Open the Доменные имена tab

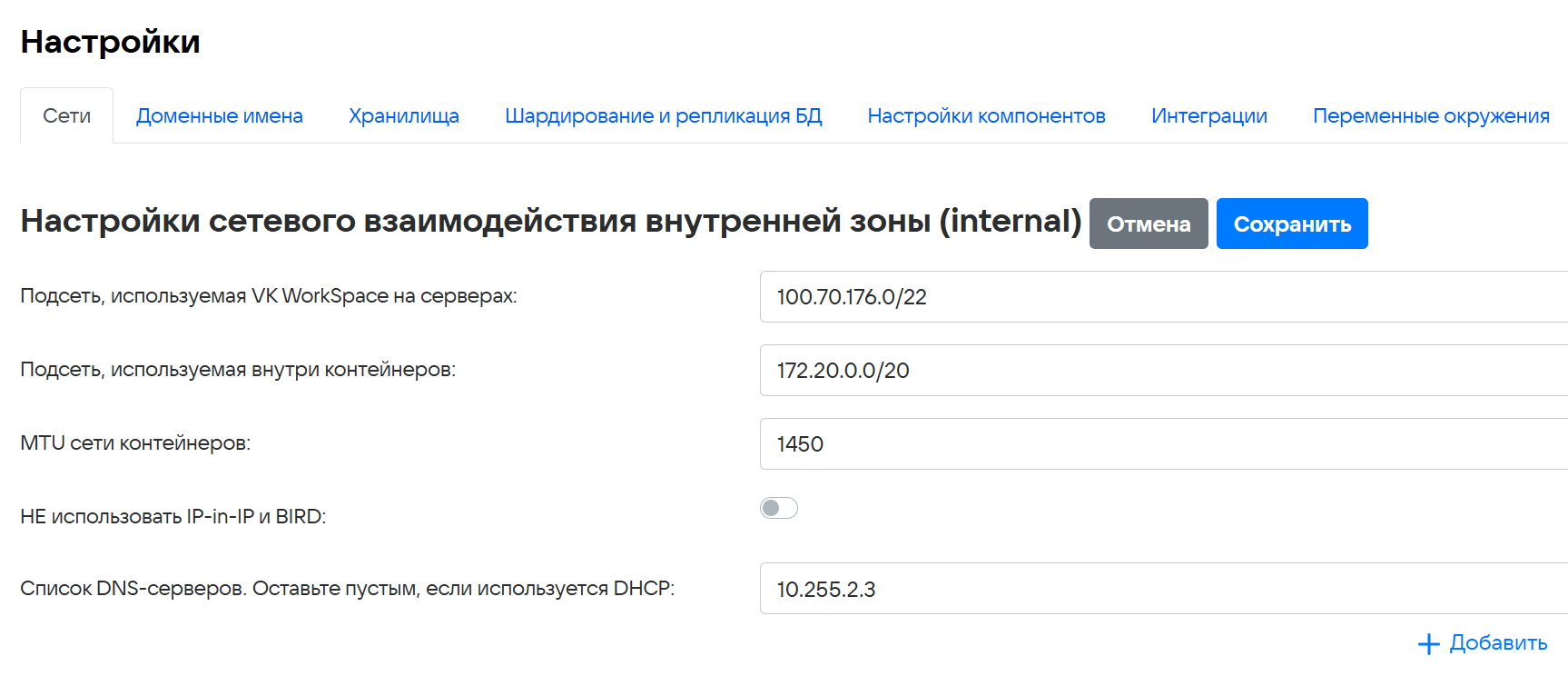coord(220,116)
